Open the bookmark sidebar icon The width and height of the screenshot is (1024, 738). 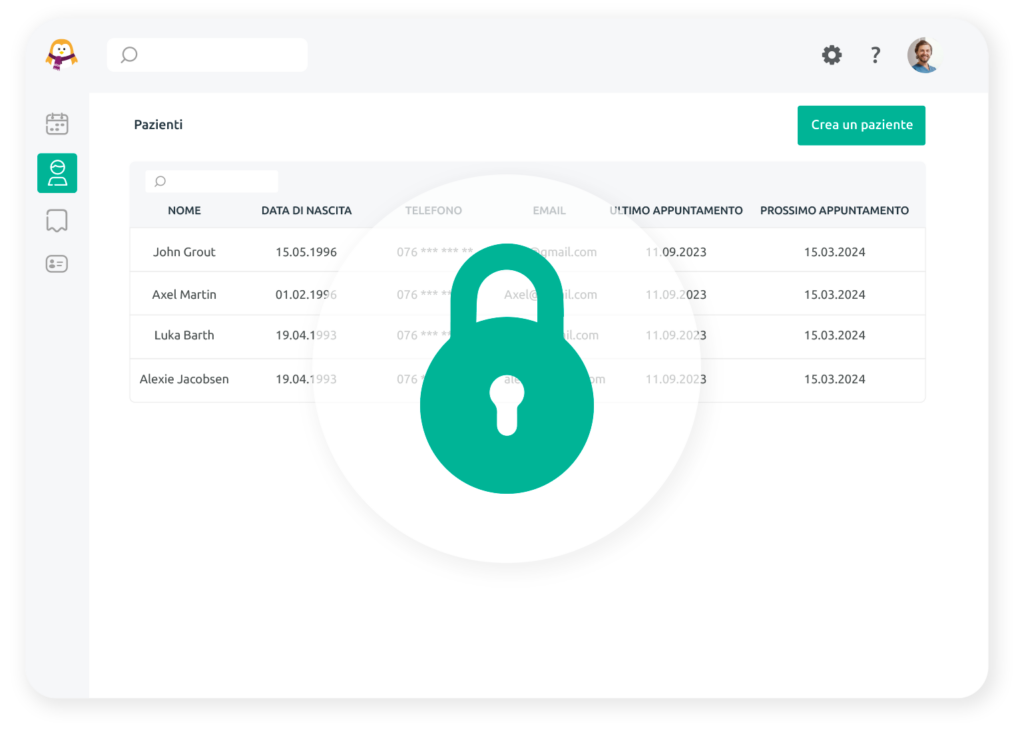point(57,221)
